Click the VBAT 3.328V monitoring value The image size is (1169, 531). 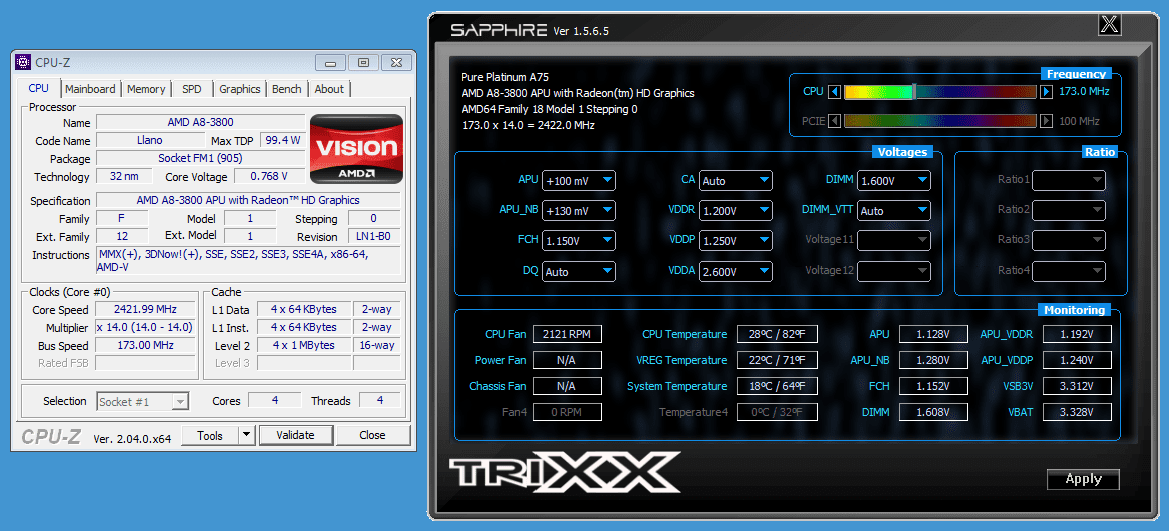tap(1077, 412)
